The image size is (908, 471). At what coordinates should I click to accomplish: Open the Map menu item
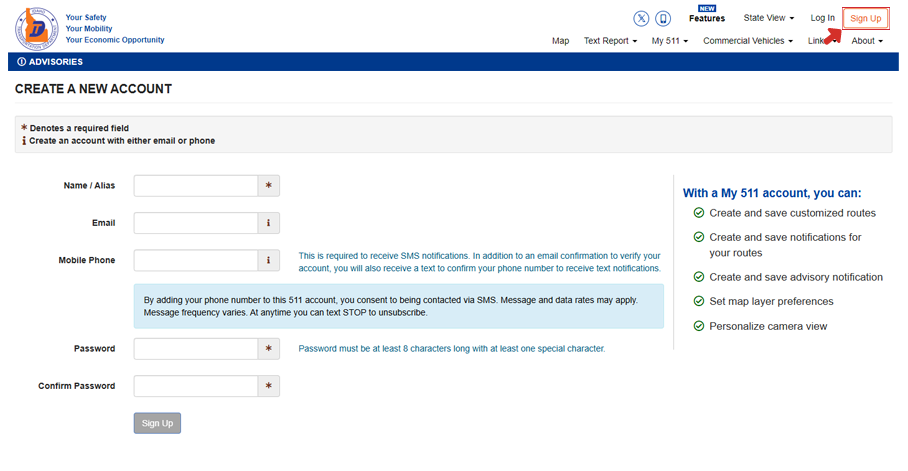[x=560, y=41]
